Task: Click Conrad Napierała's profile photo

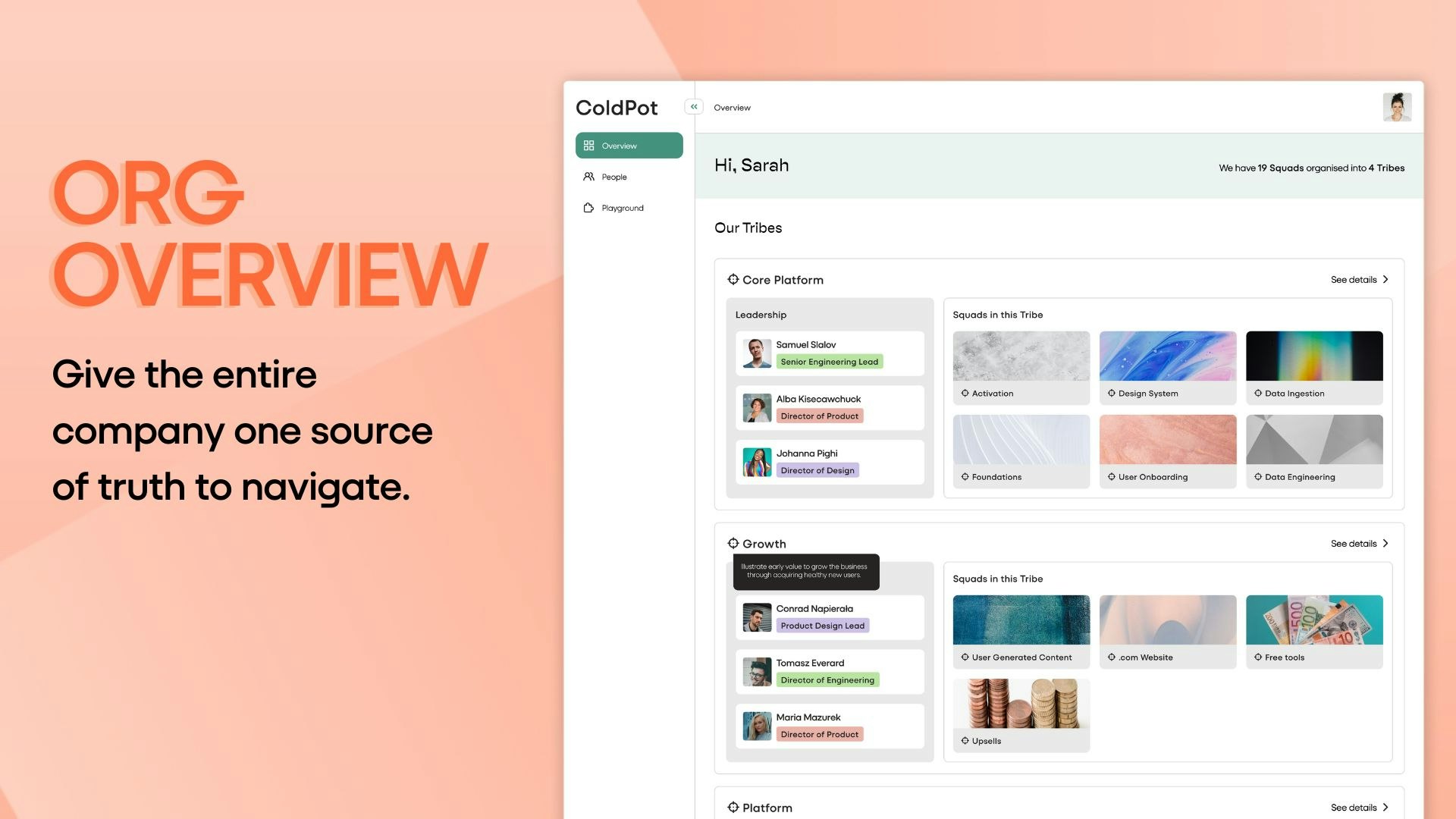Action: (x=757, y=617)
